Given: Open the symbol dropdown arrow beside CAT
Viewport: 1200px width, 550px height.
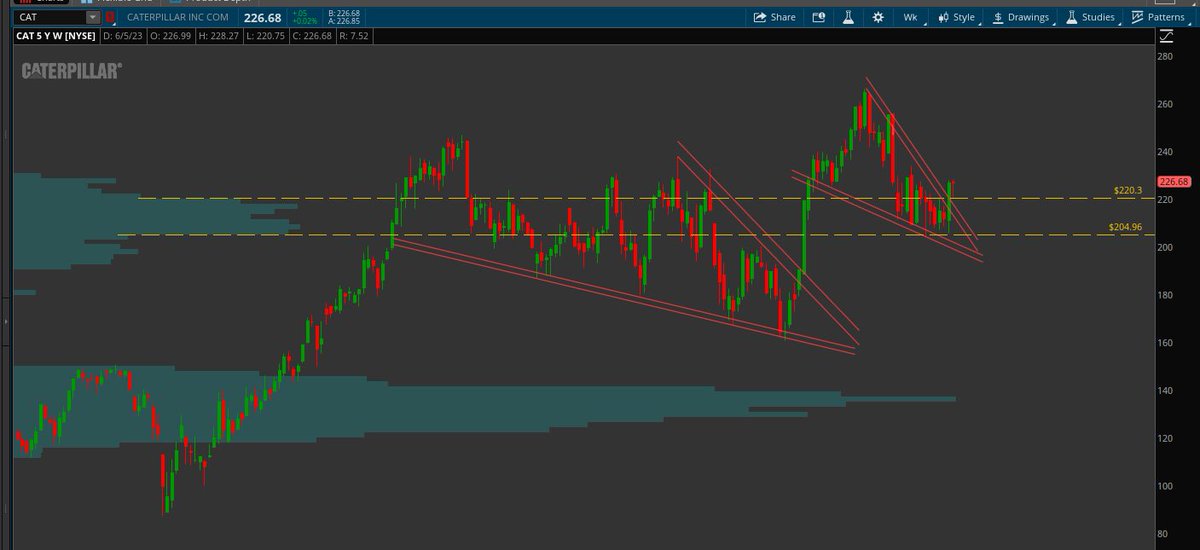Looking at the screenshot, I should [93, 17].
